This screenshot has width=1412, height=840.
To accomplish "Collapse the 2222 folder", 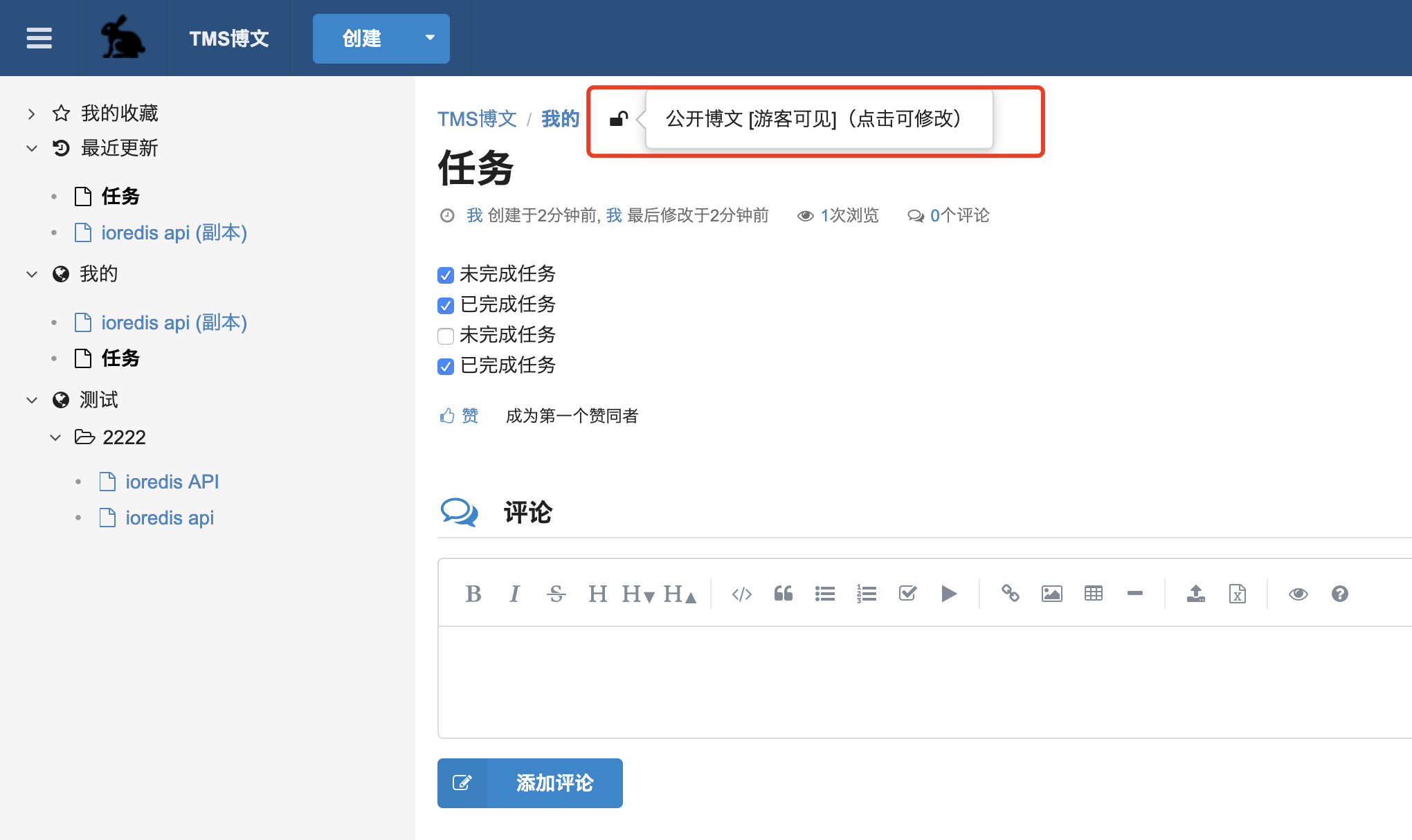I will click(55, 437).
